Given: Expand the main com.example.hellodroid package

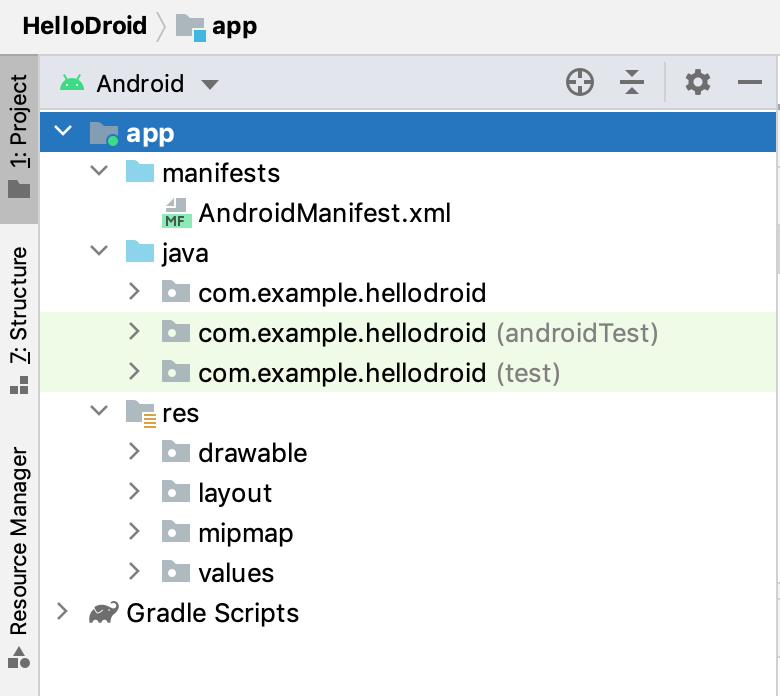Looking at the screenshot, I should point(134,292).
